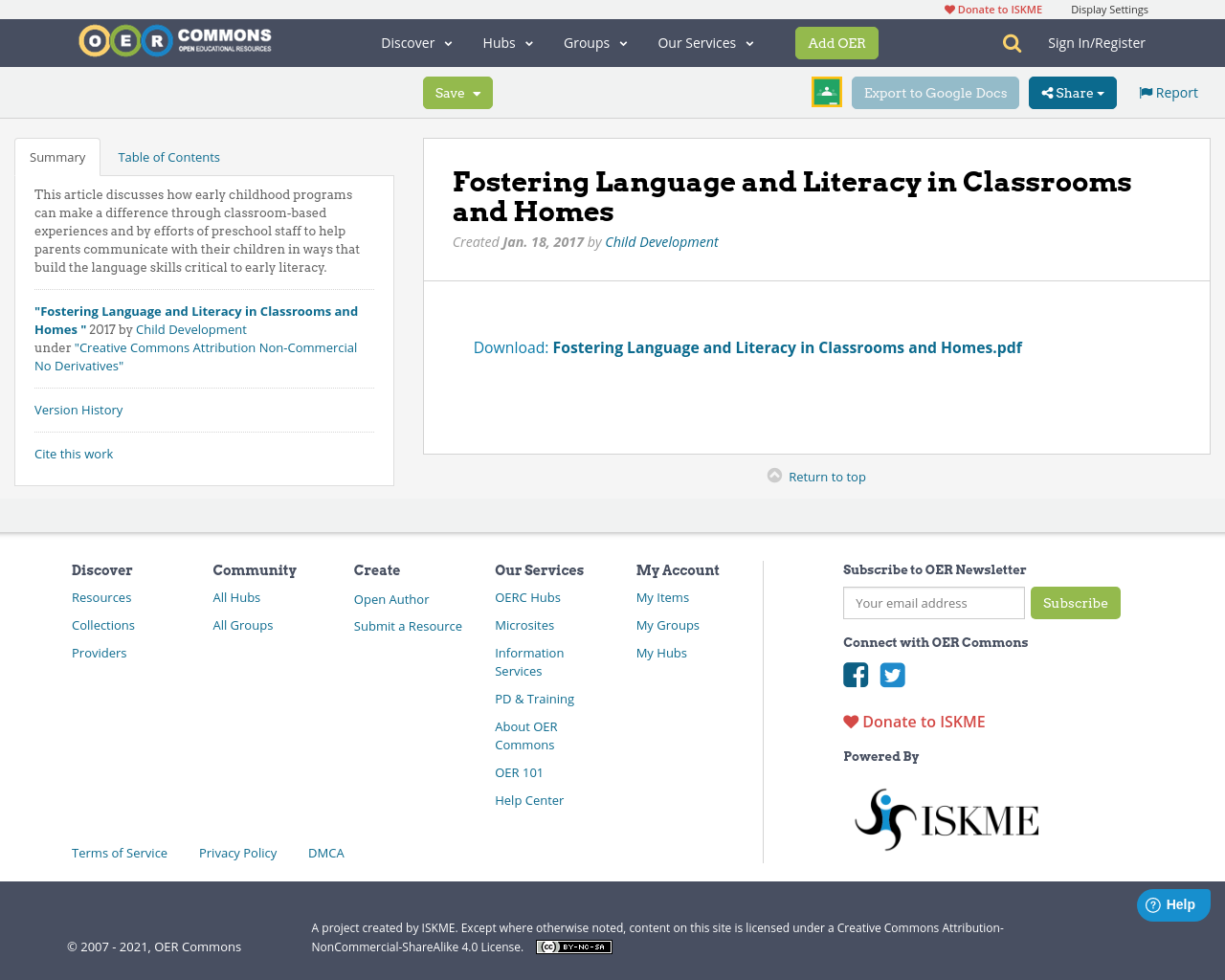This screenshot has height=980, width=1225.
Task: Open the Share dropdown menu
Action: (1072, 93)
